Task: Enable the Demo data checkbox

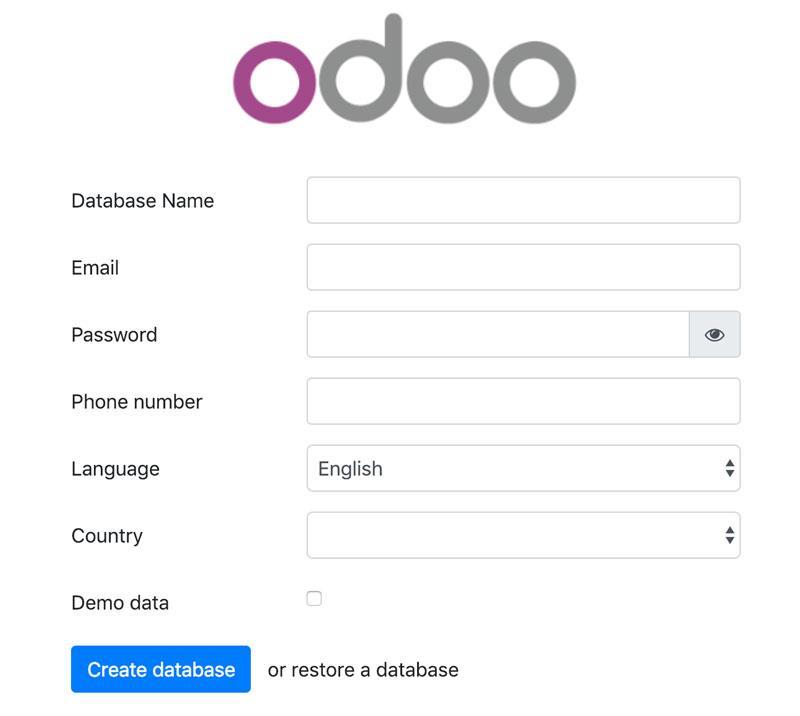Action: pos(314,597)
